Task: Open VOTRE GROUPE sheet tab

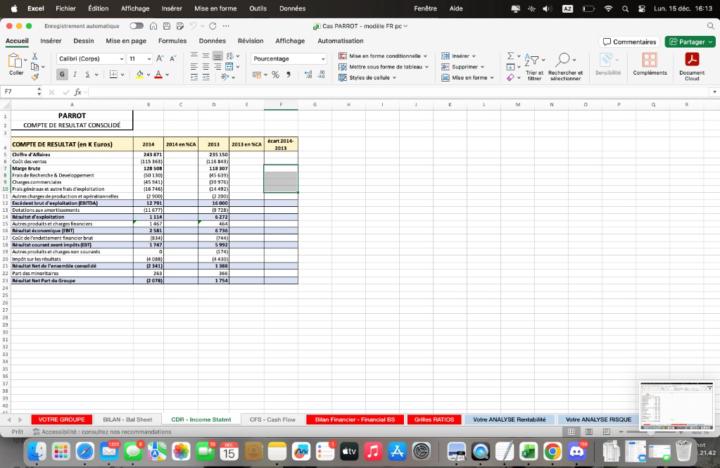Action: click(62, 419)
